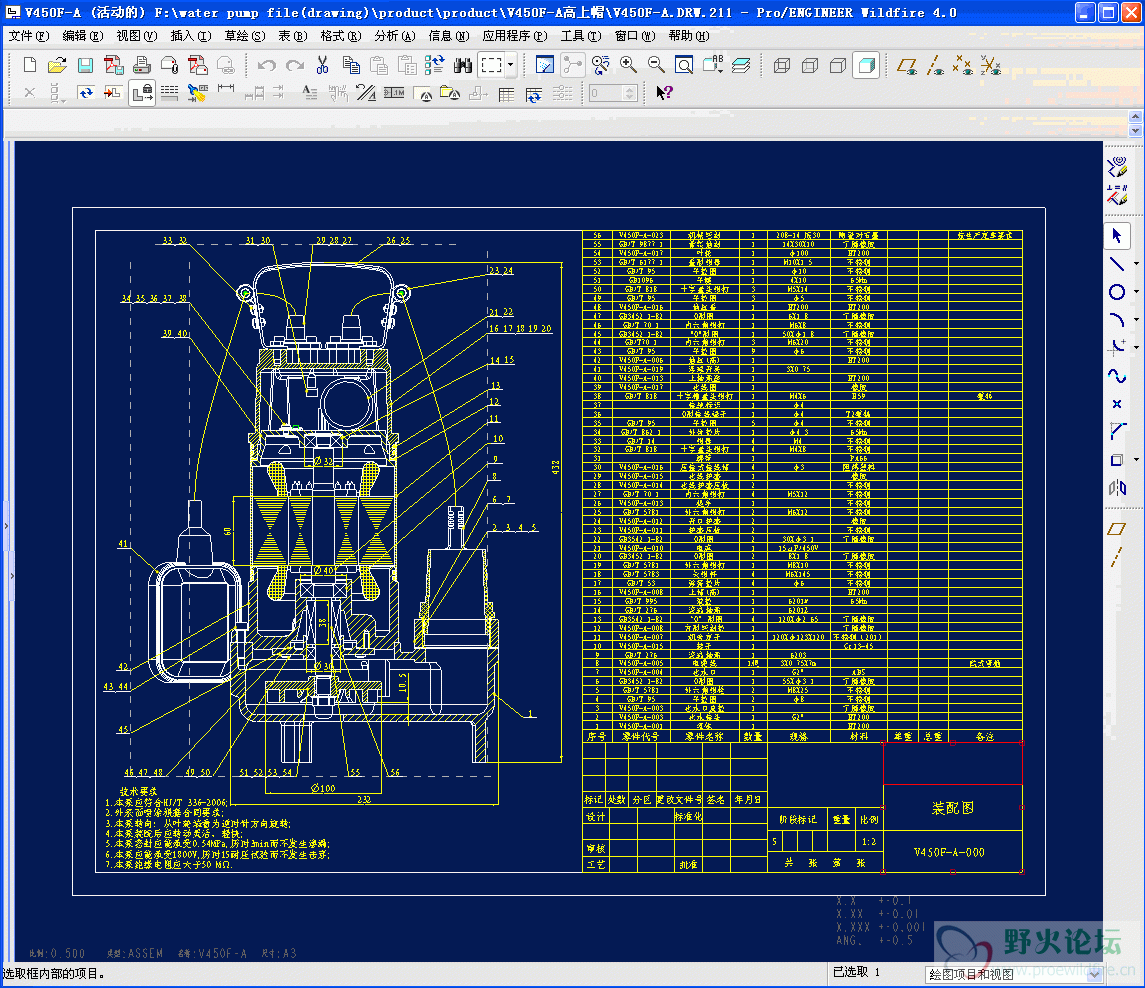Open the 分析 (Analysis) menu

click(395, 36)
